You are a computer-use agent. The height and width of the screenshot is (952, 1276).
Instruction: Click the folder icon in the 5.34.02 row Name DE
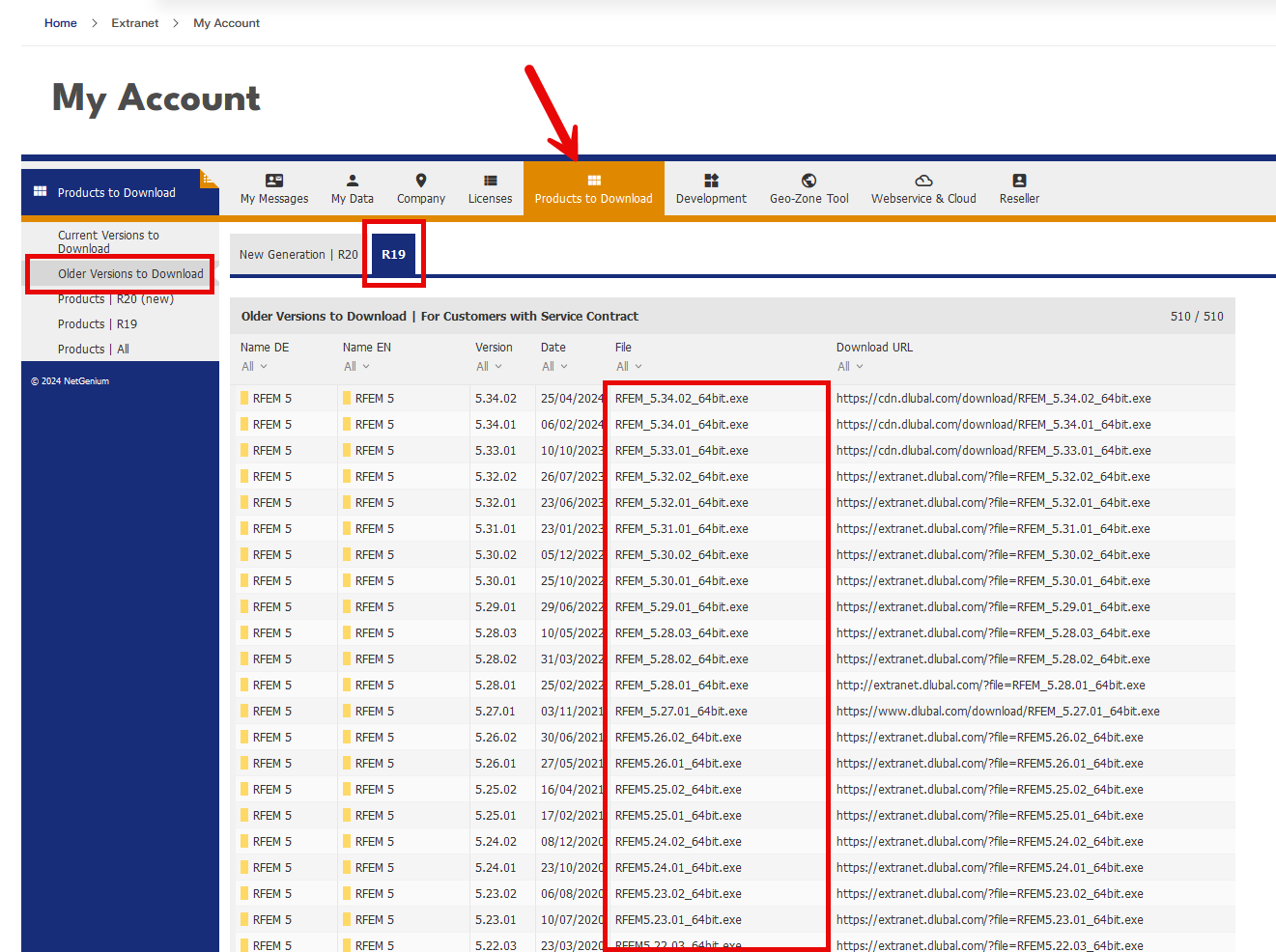pyautogui.click(x=244, y=398)
